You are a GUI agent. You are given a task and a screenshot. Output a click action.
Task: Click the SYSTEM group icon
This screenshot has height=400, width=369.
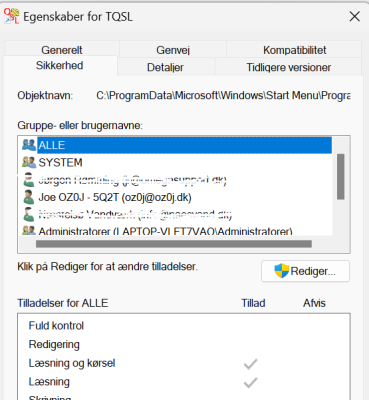pyautogui.click(x=29, y=162)
